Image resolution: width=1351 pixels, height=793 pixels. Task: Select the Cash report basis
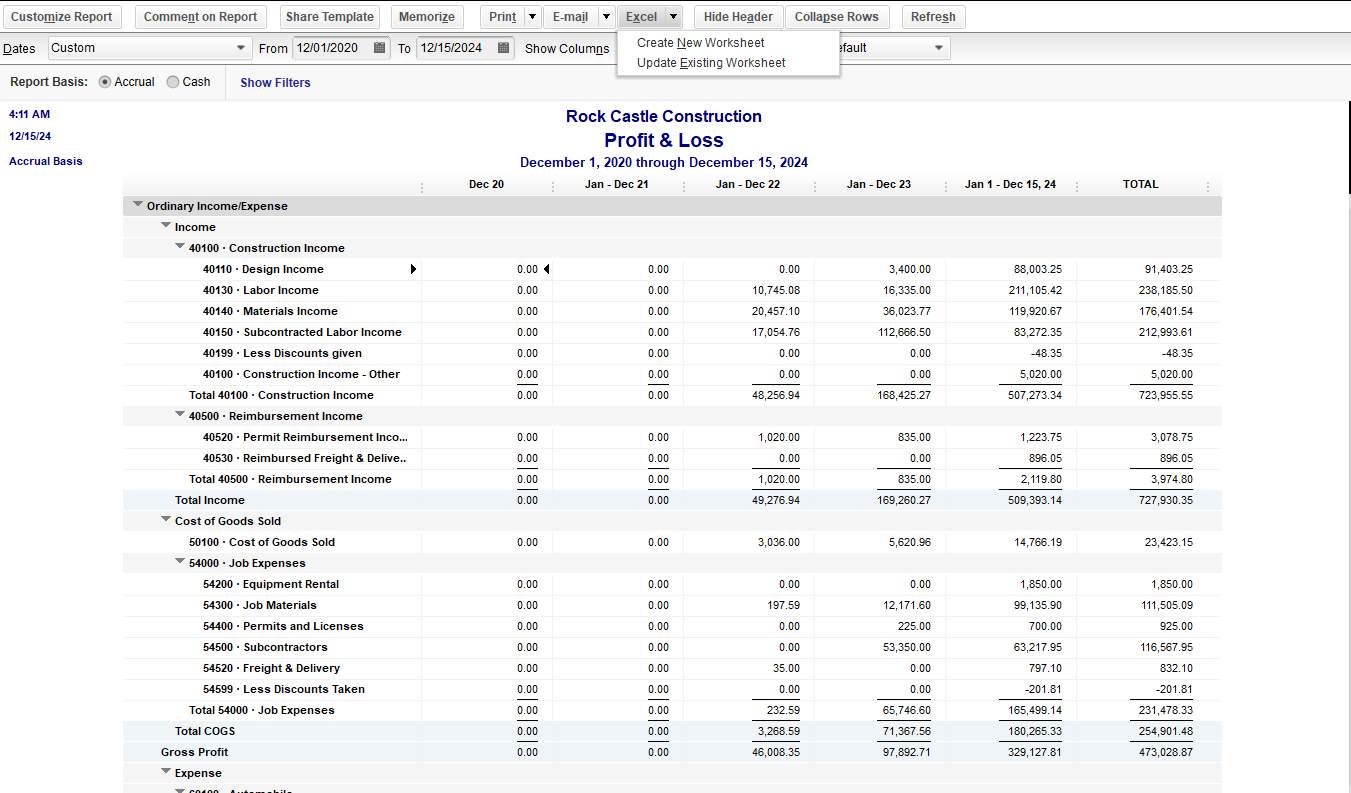173,82
